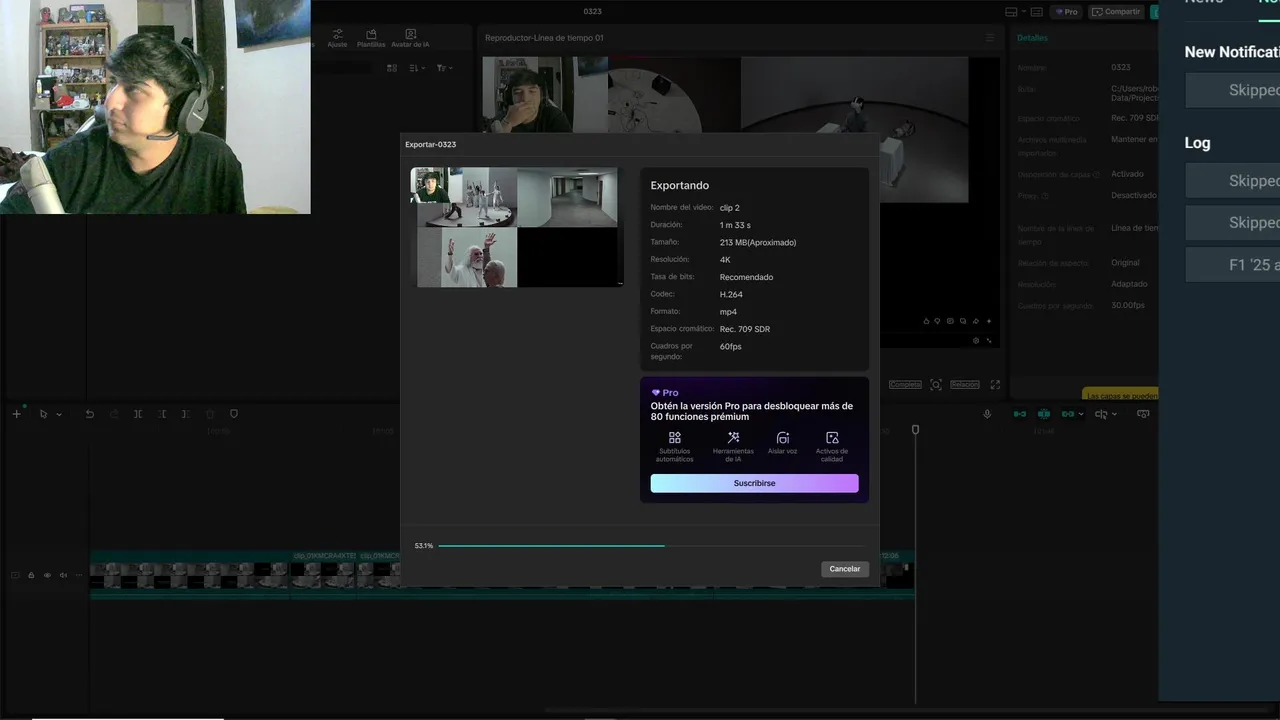Select the clip_01KMCRA4XTE clip on the timeline
1280x720 pixels.
pyautogui.click(x=323, y=574)
